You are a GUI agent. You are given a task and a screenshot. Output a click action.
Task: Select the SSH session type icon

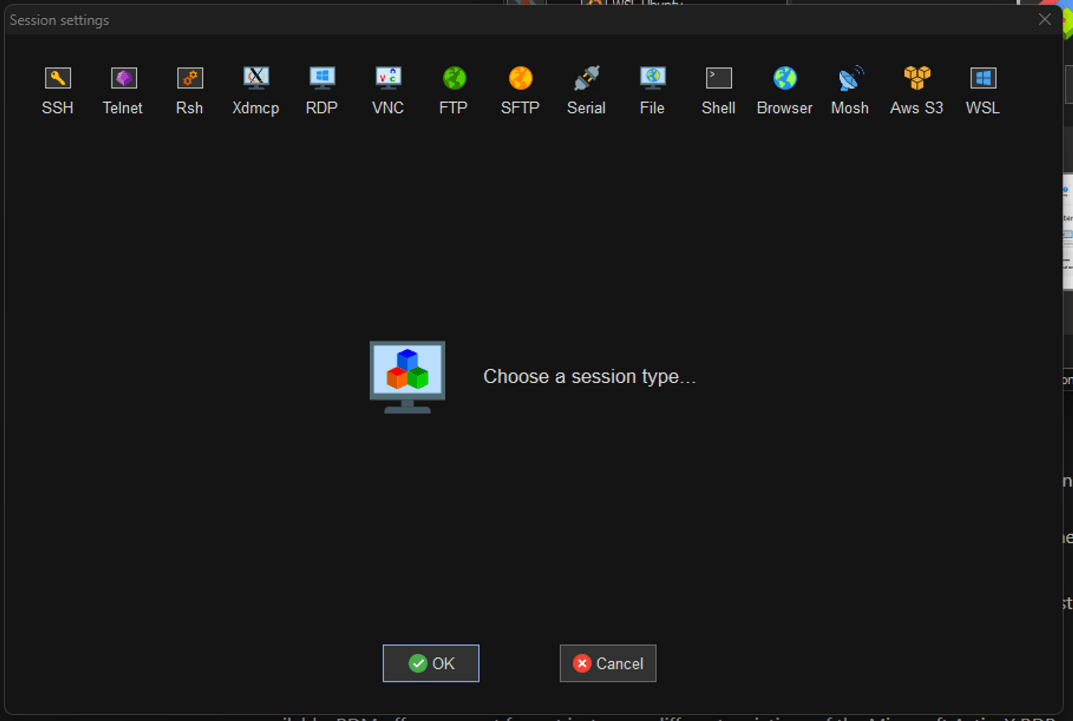58,79
